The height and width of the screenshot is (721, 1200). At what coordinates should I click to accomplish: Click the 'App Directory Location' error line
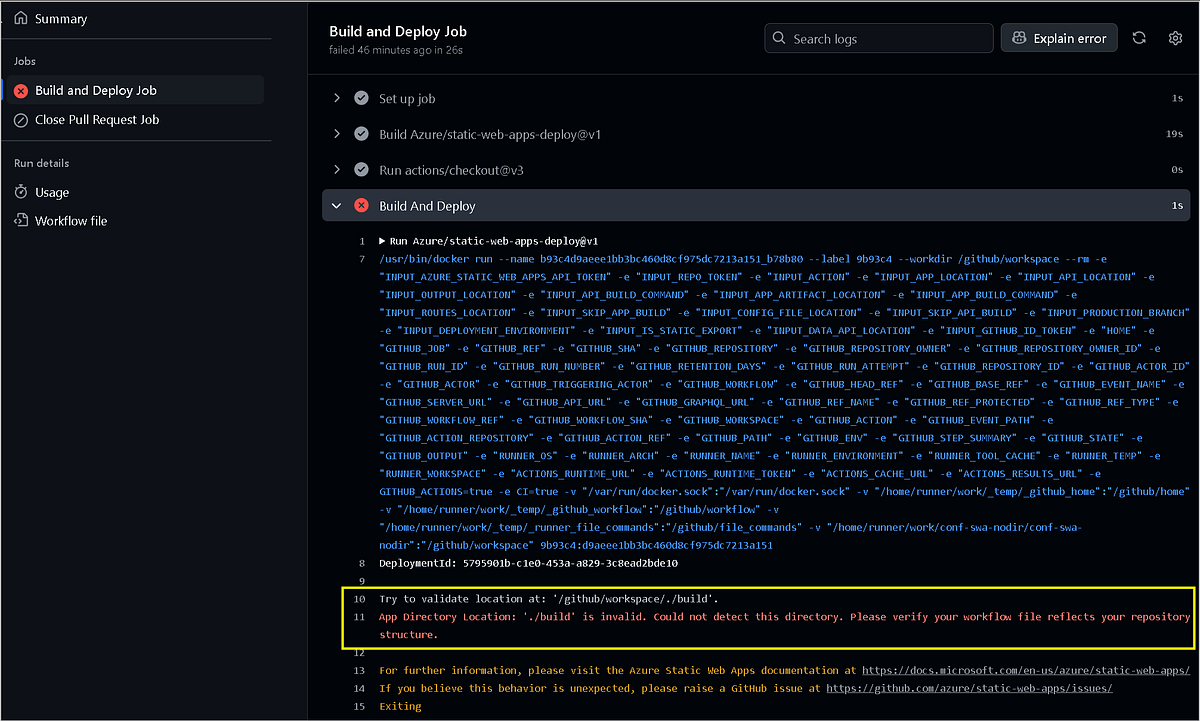click(784, 625)
